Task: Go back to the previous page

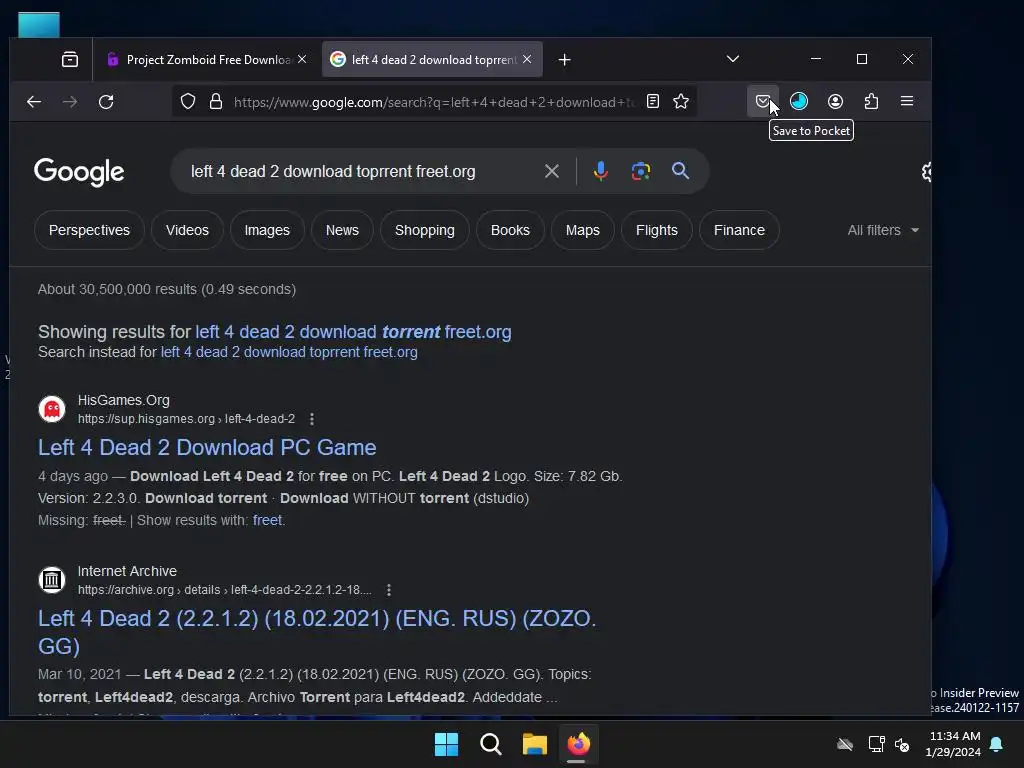Action: (34, 102)
